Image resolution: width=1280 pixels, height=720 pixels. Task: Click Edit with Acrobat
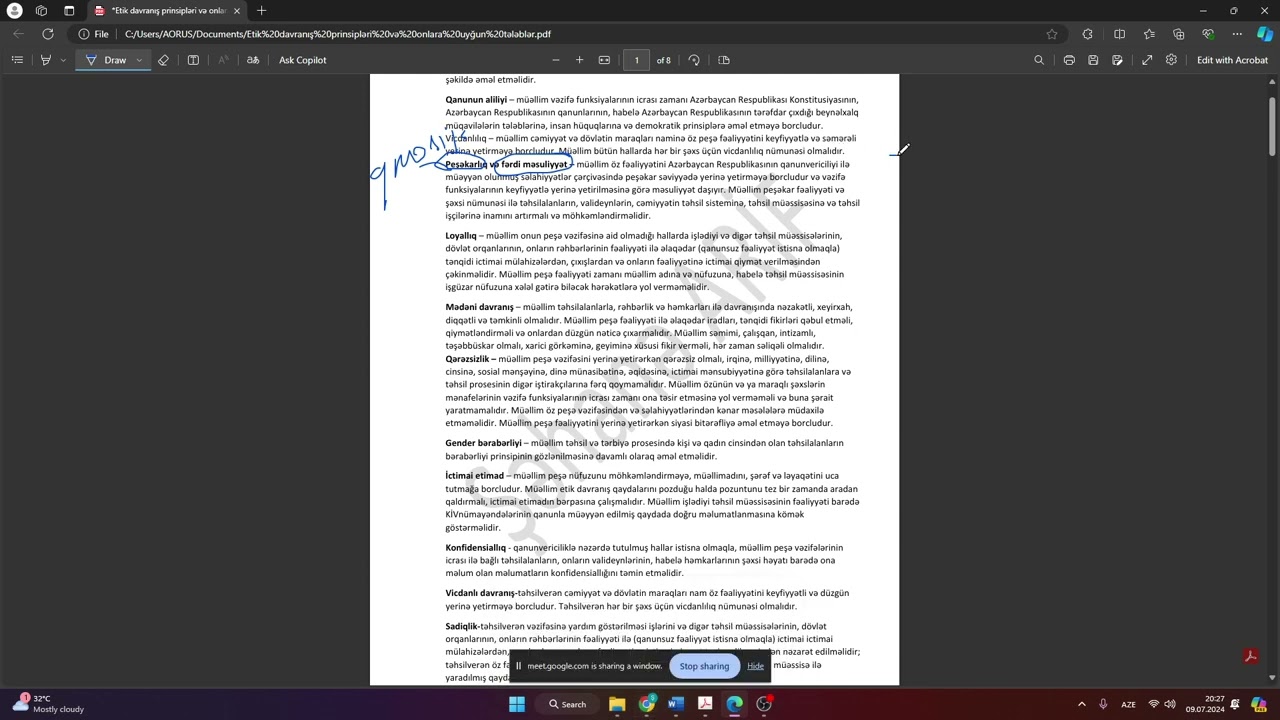point(1232,60)
